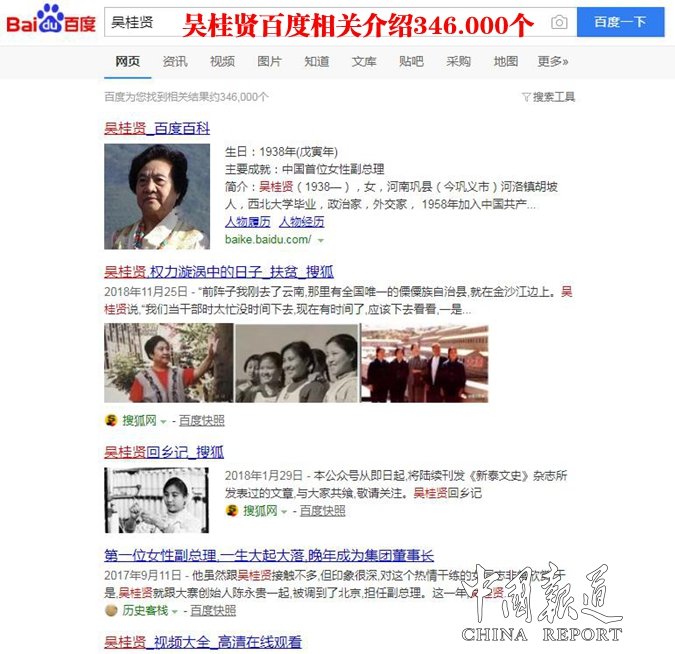Screen dimensions: 675x654
Task: Click the Baidu paw logo
Action: [x=51, y=19]
